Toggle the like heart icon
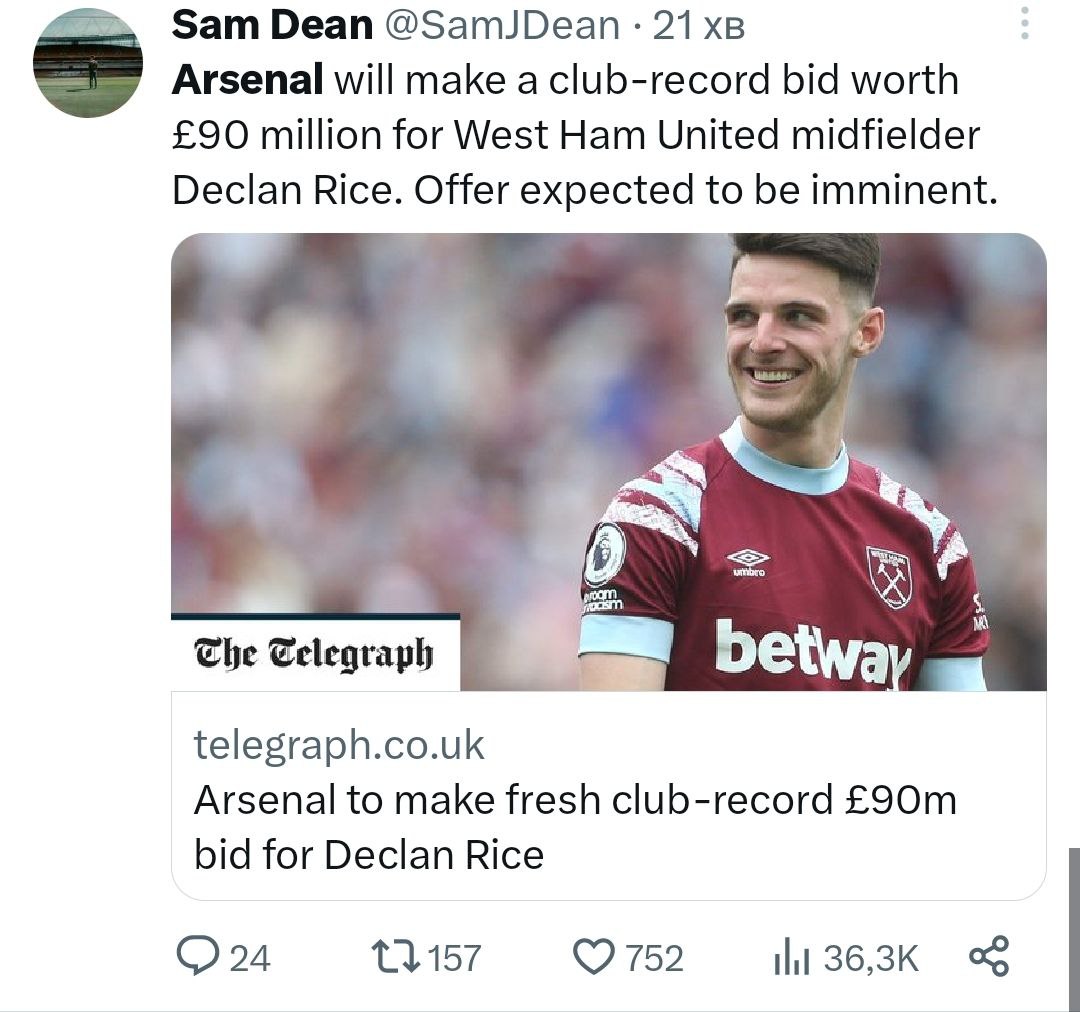 [x=596, y=957]
